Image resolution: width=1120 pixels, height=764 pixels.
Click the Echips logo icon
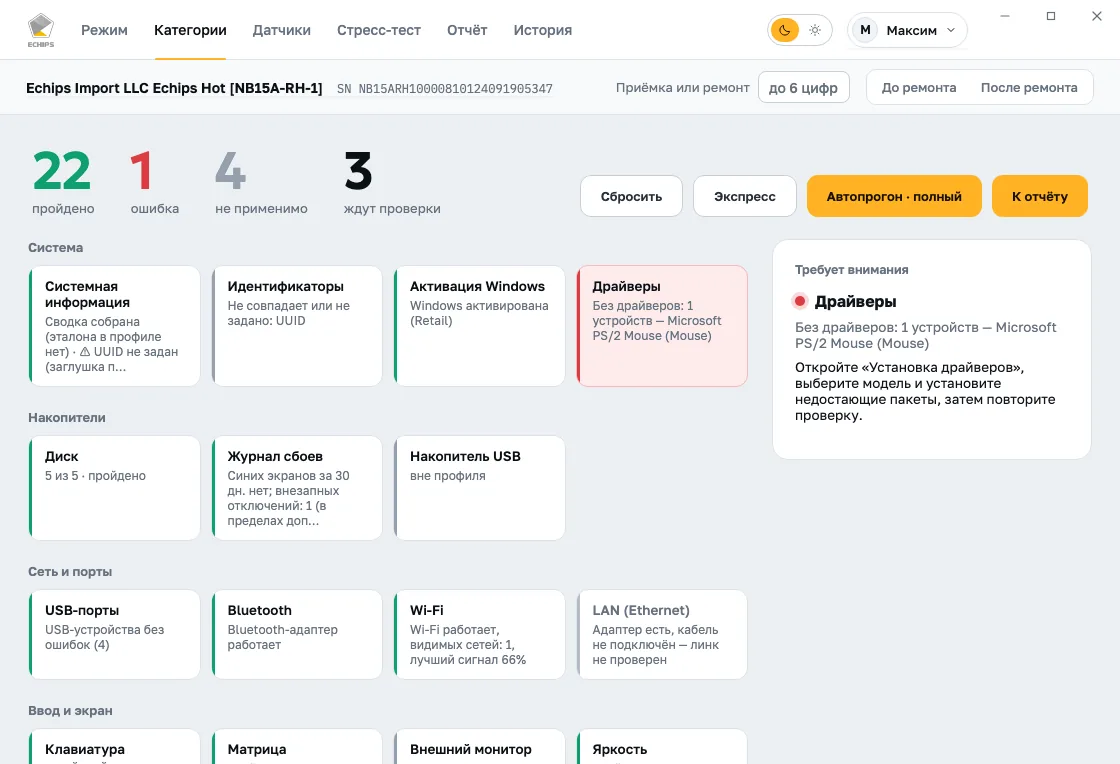pyautogui.click(x=41, y=30)
